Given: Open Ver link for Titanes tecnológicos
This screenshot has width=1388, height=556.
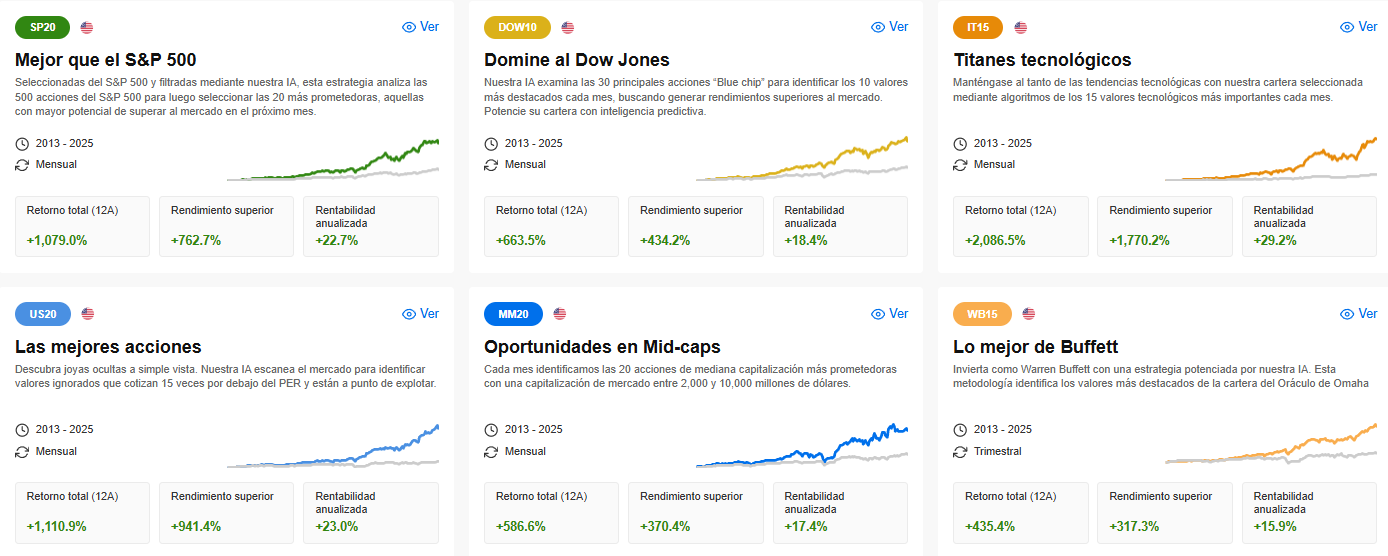Looking at the screenshot, I should click(x=1358, y=27).
